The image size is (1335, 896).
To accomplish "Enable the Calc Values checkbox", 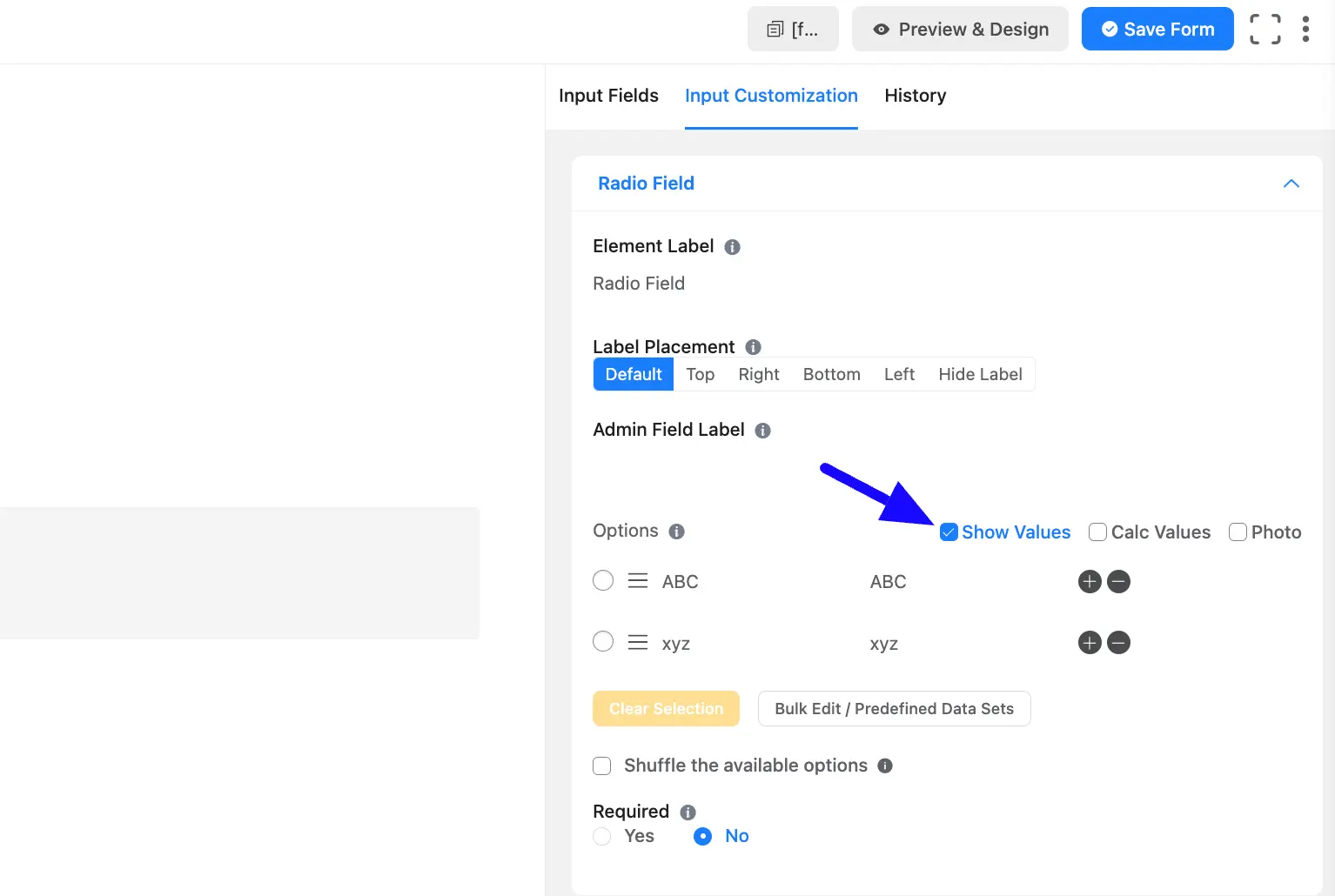I will (x=1097, y=532).
